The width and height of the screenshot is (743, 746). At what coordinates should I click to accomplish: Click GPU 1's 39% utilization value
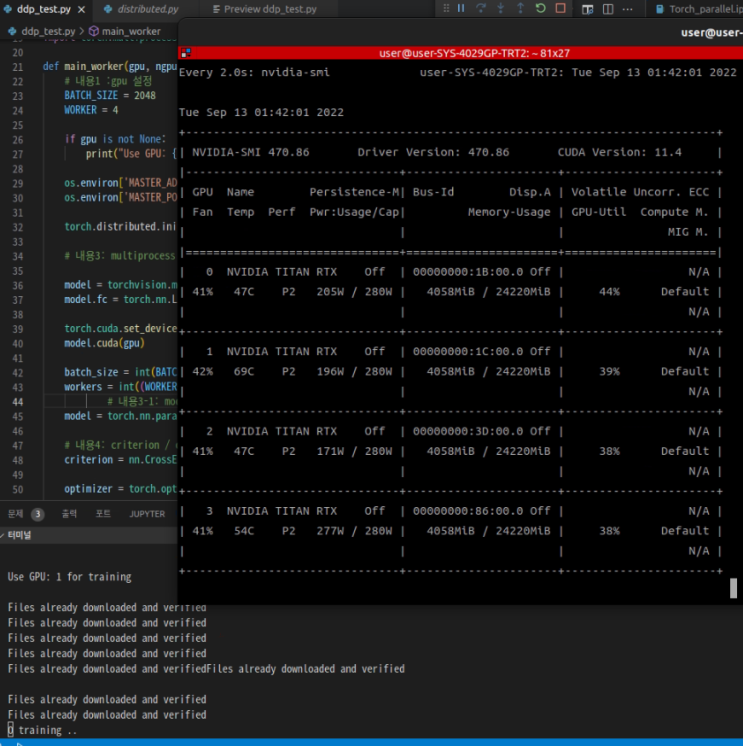[x=609, y=372]
